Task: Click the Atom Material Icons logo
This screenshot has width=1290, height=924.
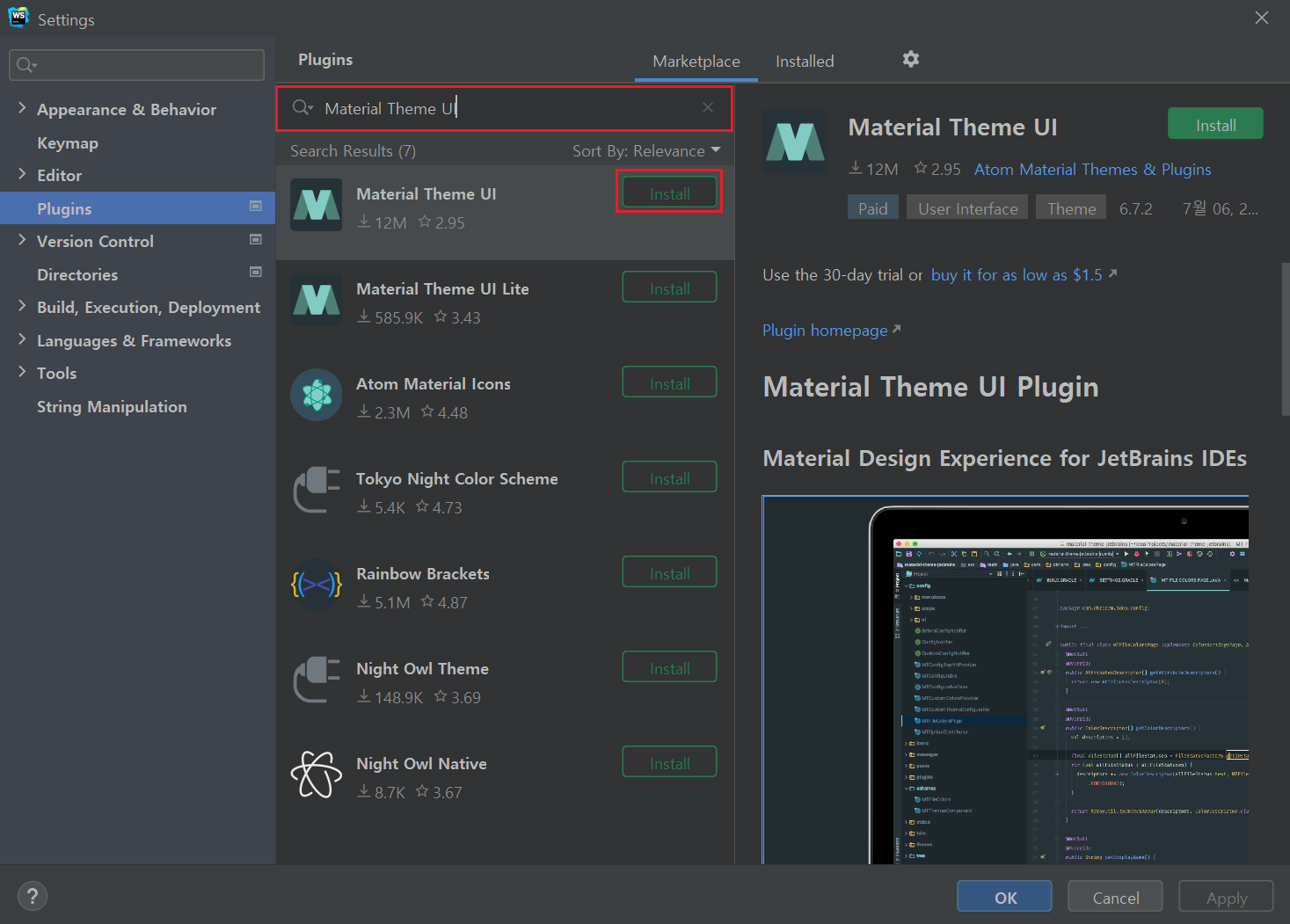Action: pos(317,395)
